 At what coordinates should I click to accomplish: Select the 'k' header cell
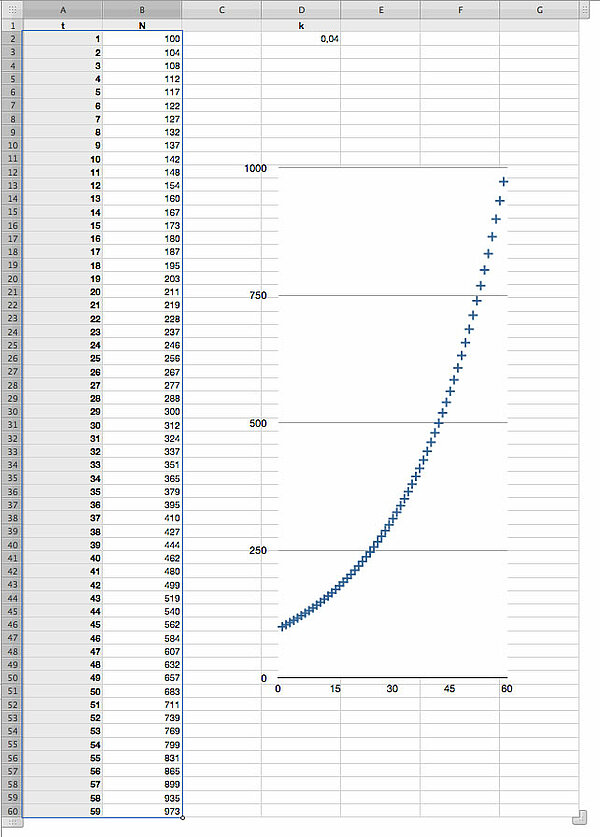click(x=301, y=24)
